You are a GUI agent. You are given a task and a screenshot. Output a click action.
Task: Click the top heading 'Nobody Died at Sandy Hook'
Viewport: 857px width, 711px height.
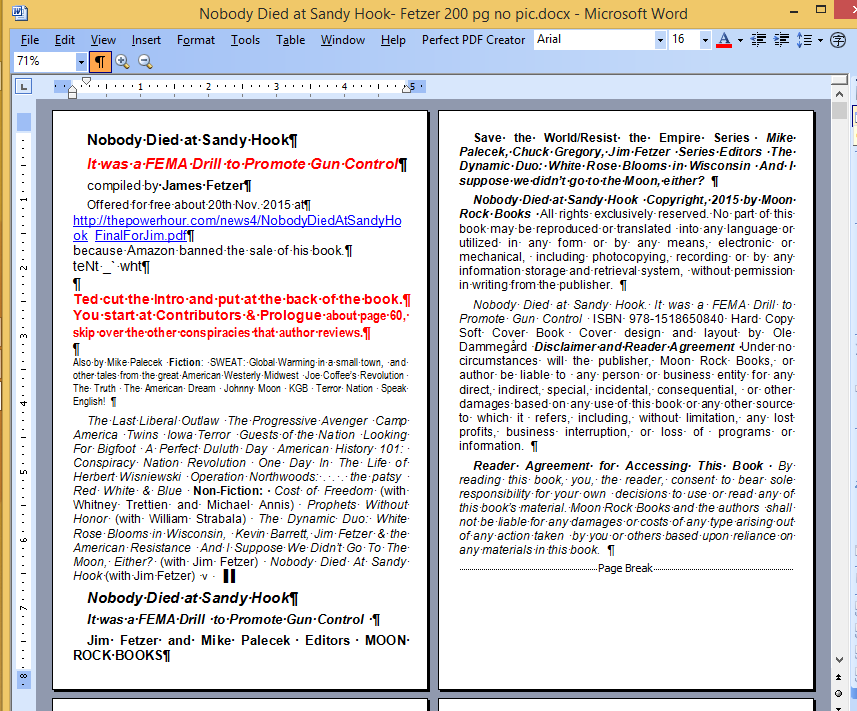(x=188, y=140)
